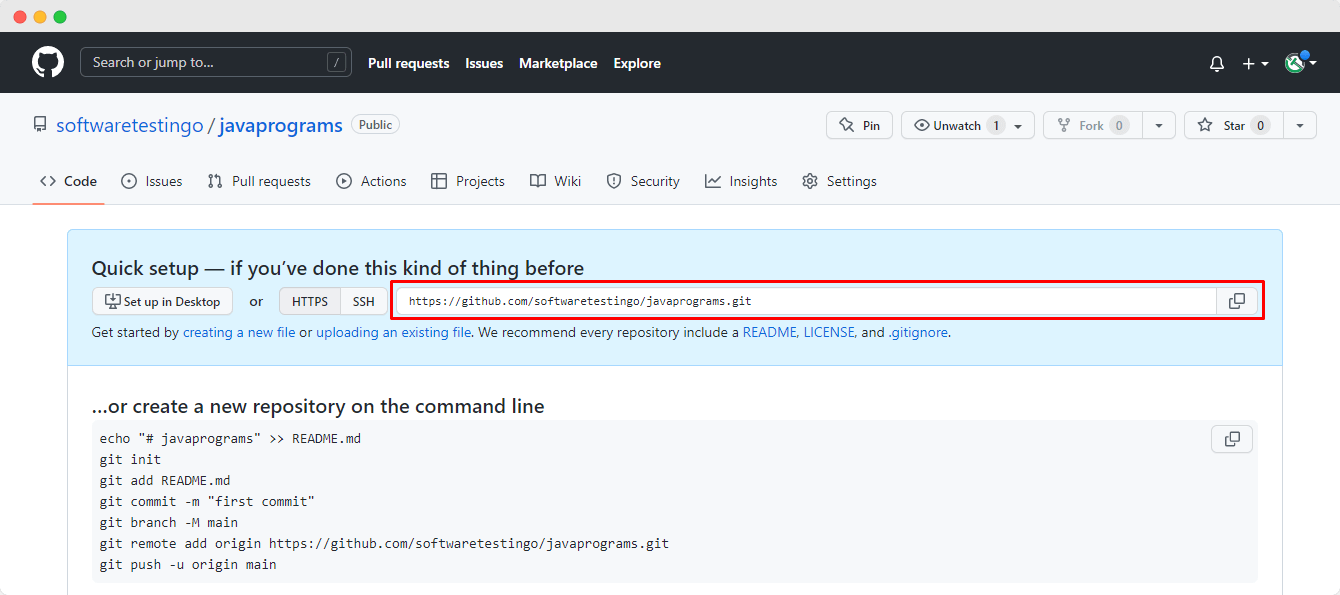The image size is (1340, 595).
Task: Click the git add README.md line
Action: [x=165, y=480]
